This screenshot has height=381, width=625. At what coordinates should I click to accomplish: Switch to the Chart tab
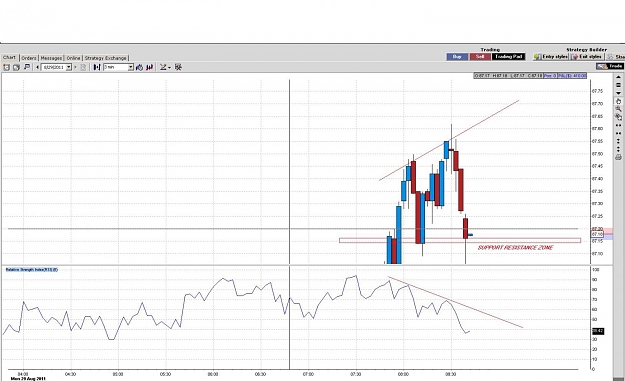click(9, 57)
